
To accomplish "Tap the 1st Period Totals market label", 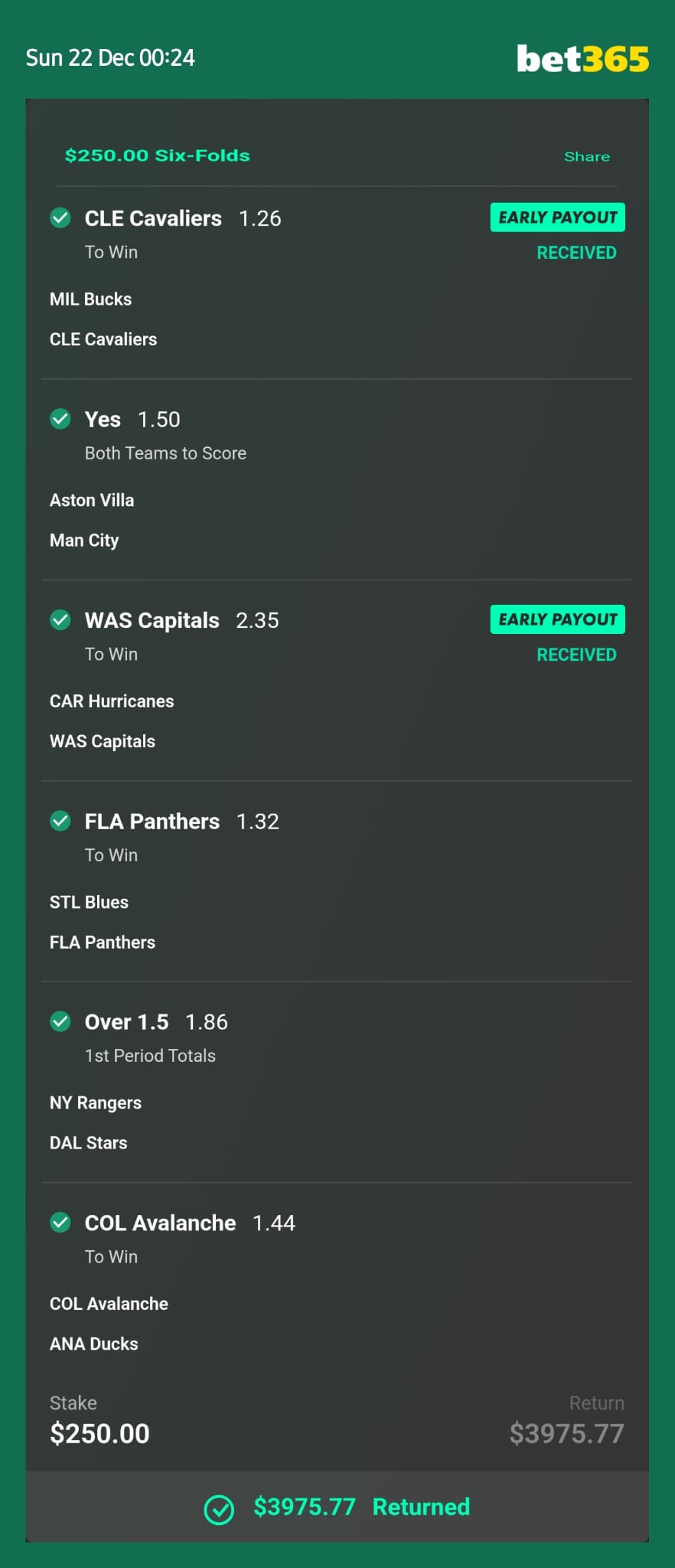I will (150, 1056).
